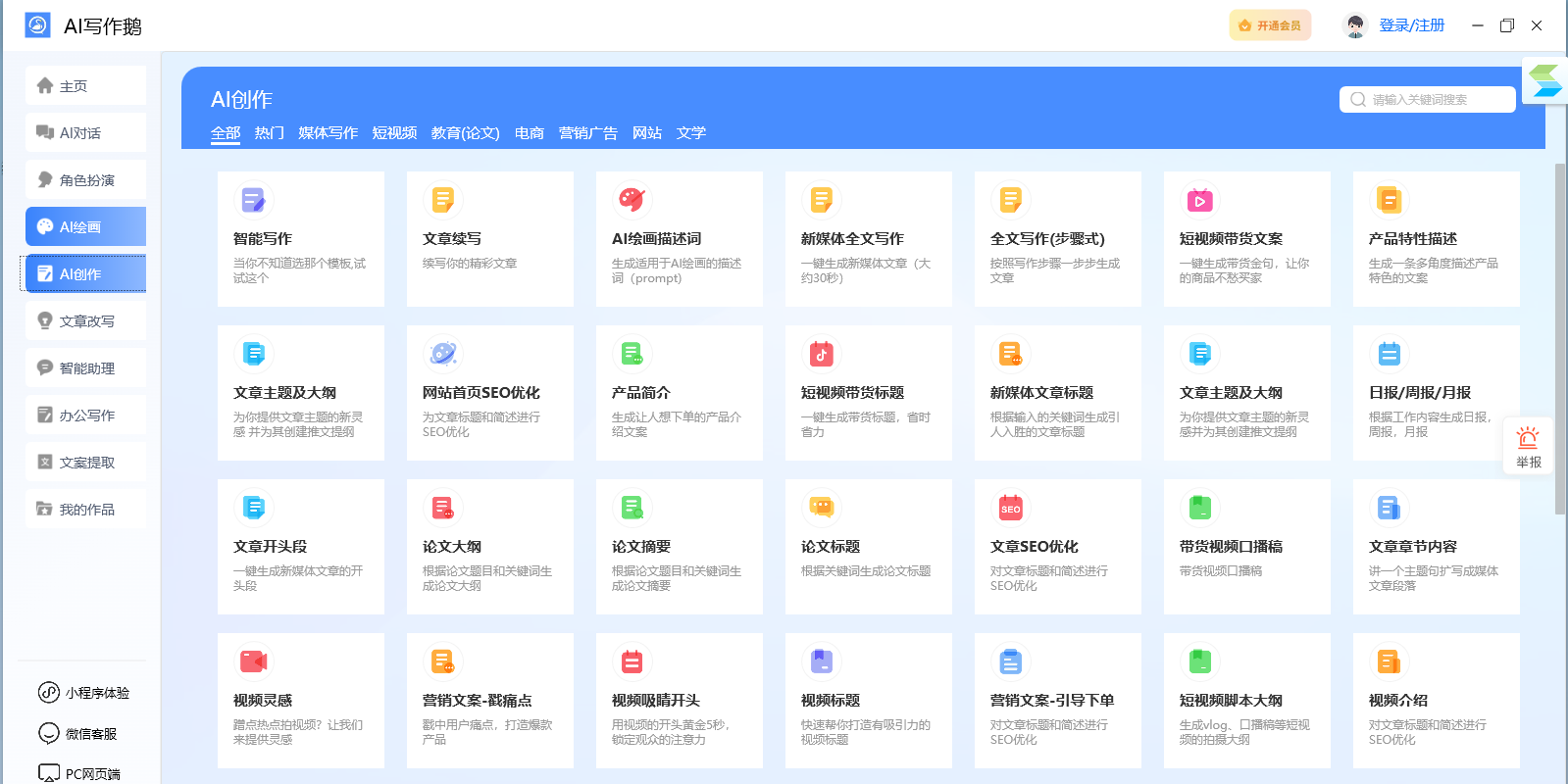Image resolution: width=1568 pixels, height=784 pixels.
Task: Open the 带货视频口播稿 green icon
Action: [1199, 508]
